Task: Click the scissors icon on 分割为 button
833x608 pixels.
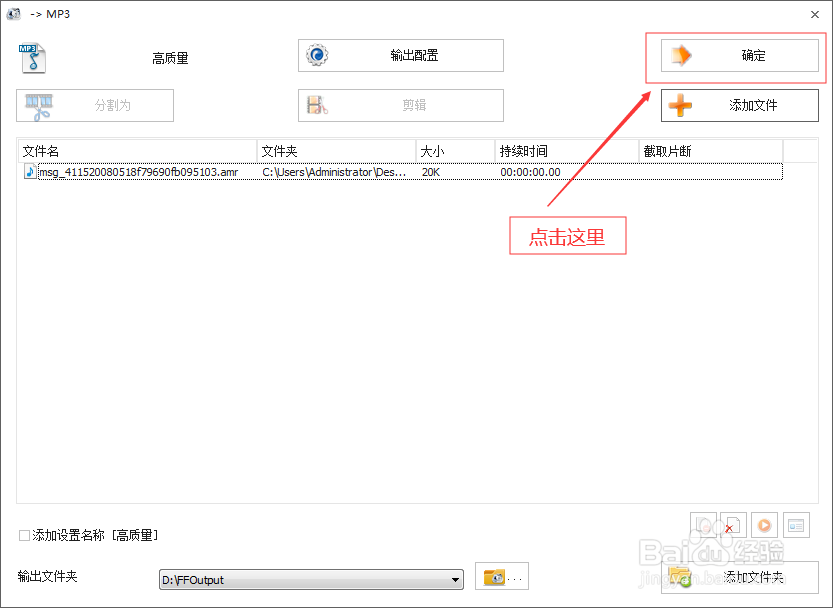Action: [x=41, y=105]
